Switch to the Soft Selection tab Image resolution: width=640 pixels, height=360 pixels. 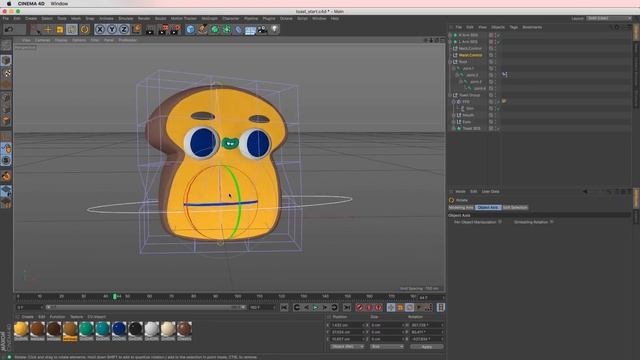[515, 207]
